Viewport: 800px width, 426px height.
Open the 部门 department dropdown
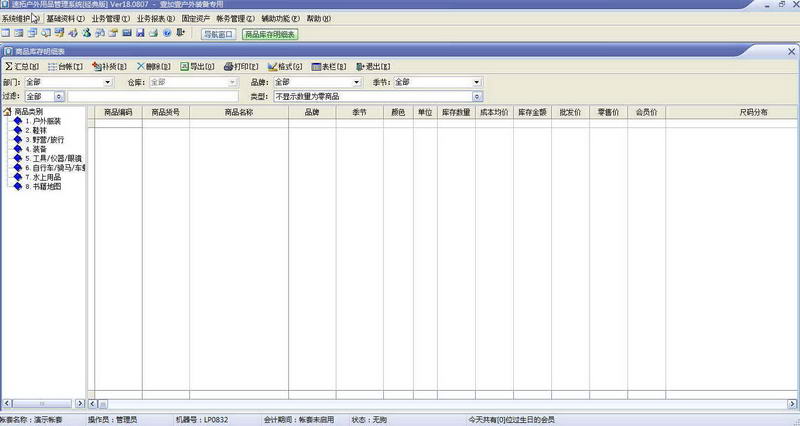tap(108, 82)
